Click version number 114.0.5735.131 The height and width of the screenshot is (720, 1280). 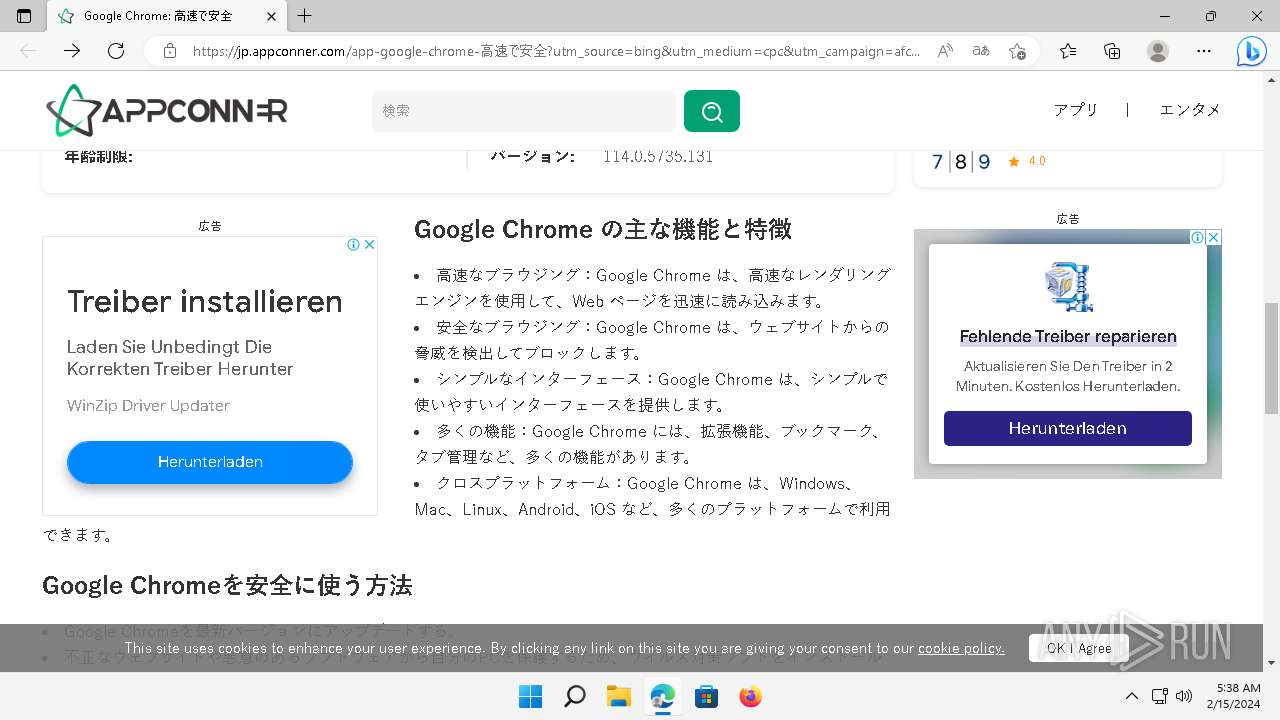658,156
